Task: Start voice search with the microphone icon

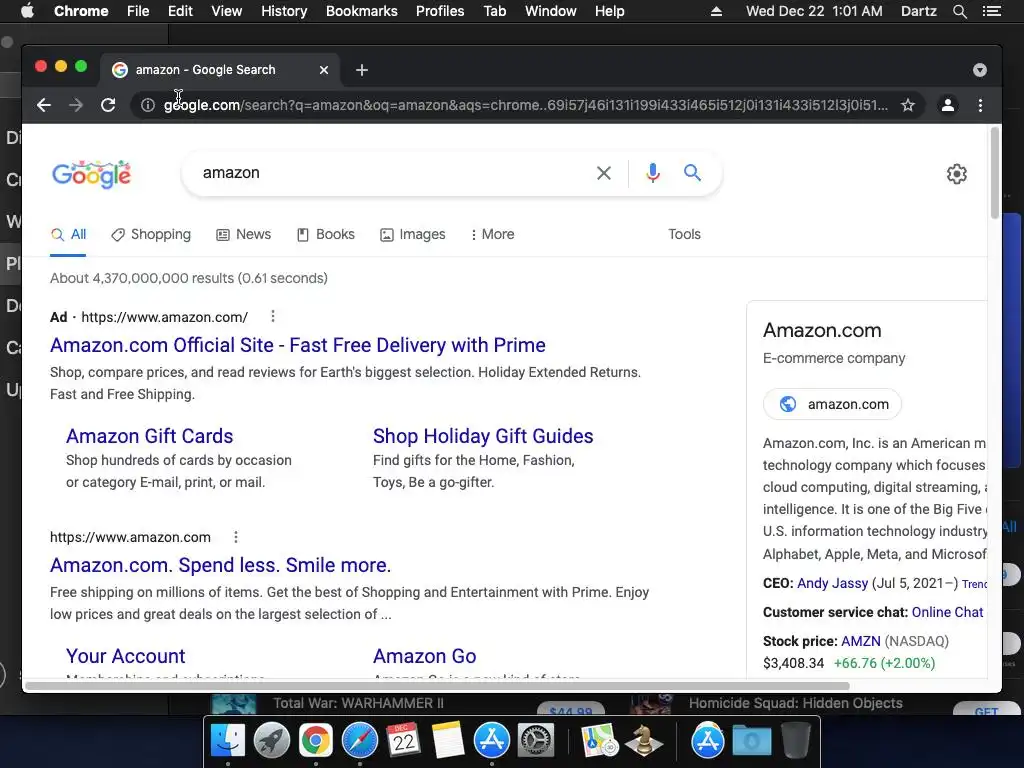Action: pyautogui.click(x=652, y=173)
